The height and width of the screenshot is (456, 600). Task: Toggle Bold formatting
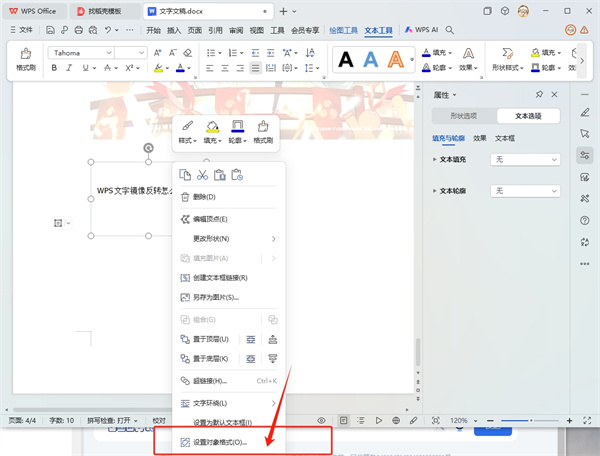[x=54, y=68]
